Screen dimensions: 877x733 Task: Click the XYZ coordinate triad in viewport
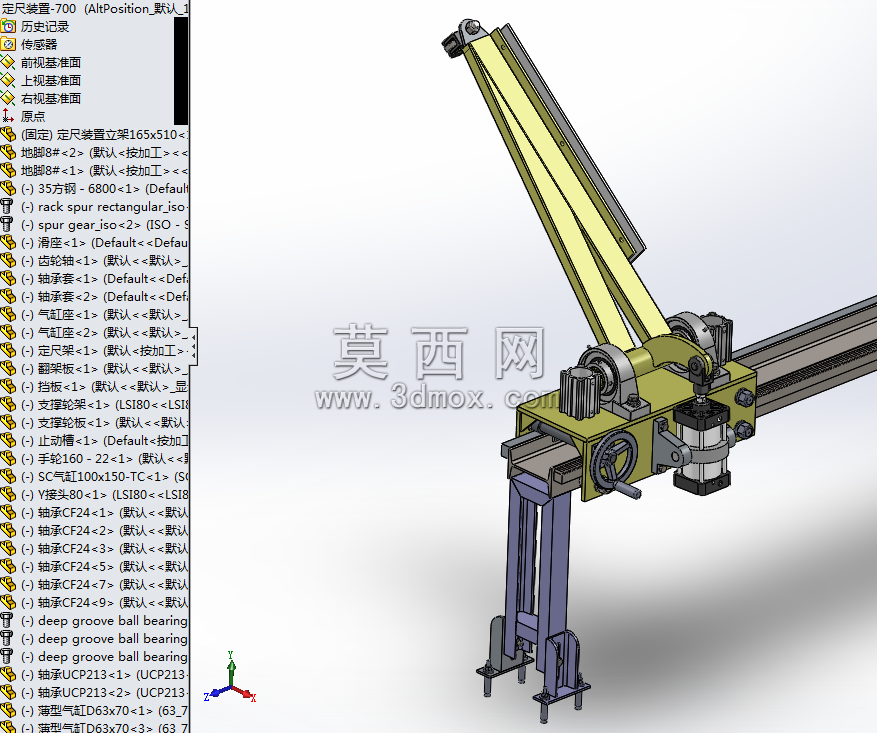pyautogui.click(x=230, y=678)
